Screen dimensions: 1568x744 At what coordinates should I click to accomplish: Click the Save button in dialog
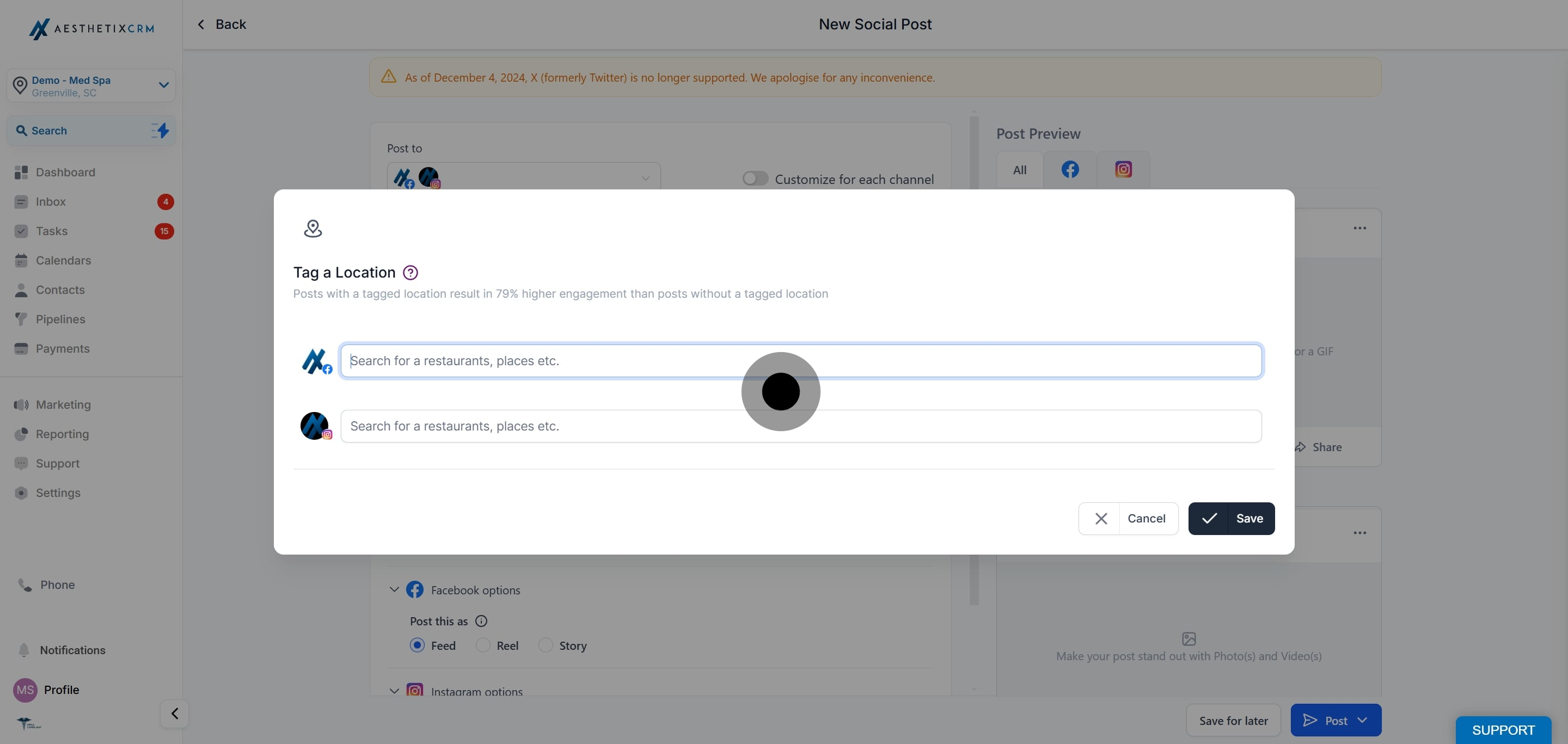[x=1231, y=518]
